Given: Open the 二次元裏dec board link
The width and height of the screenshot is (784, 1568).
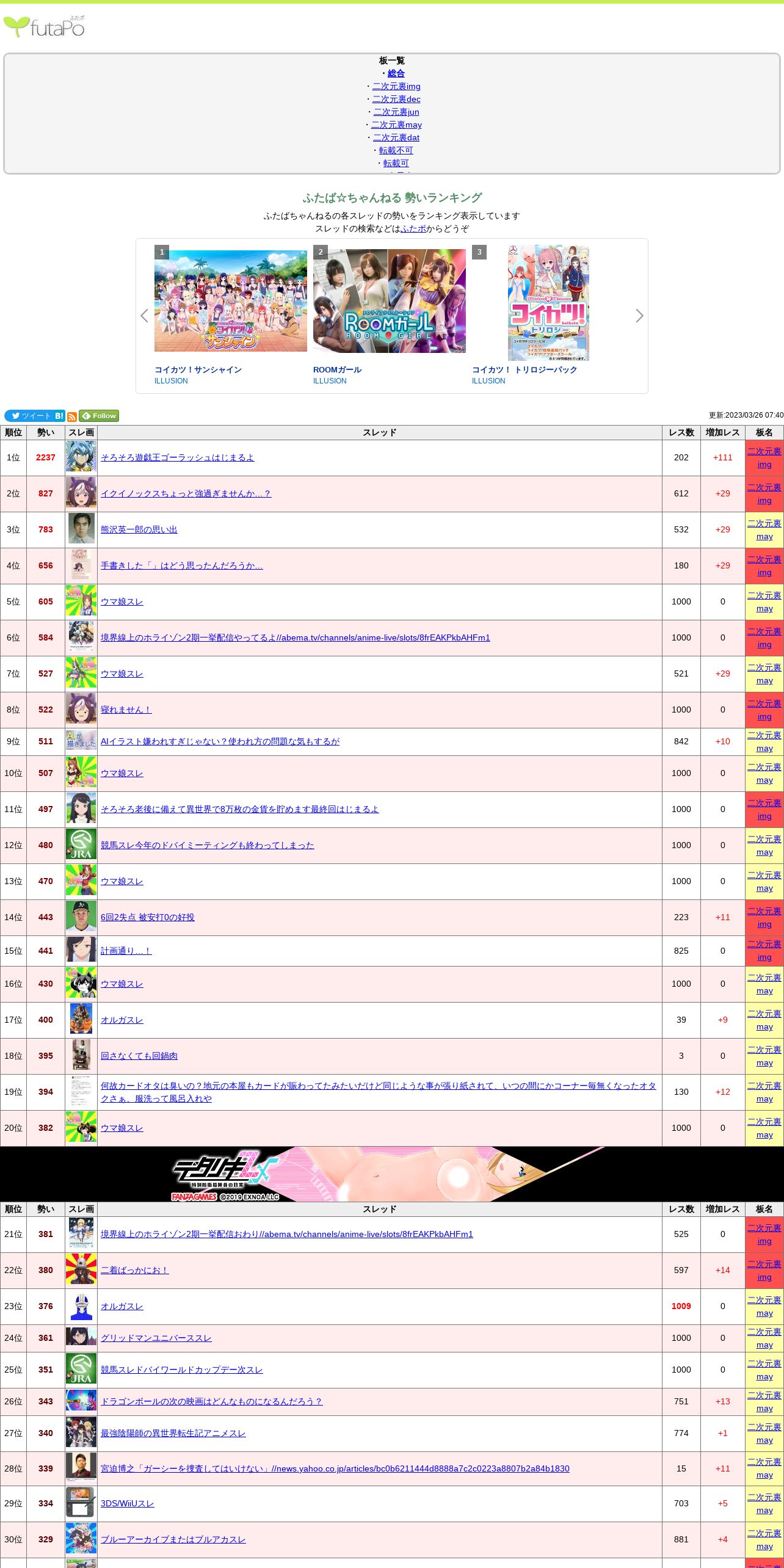Looking at the screenshot, I should click(x=396, y=99).
